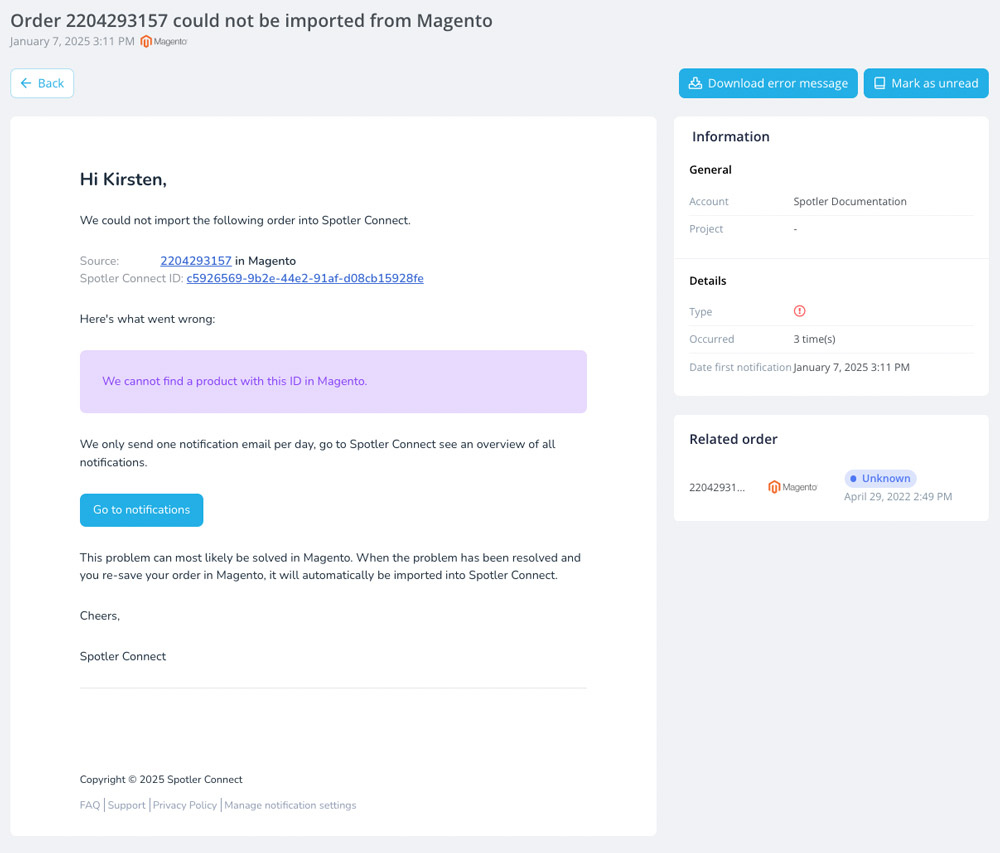Download the error message
Viewport: 1000px width, 853px height.
tap(768, 84)
